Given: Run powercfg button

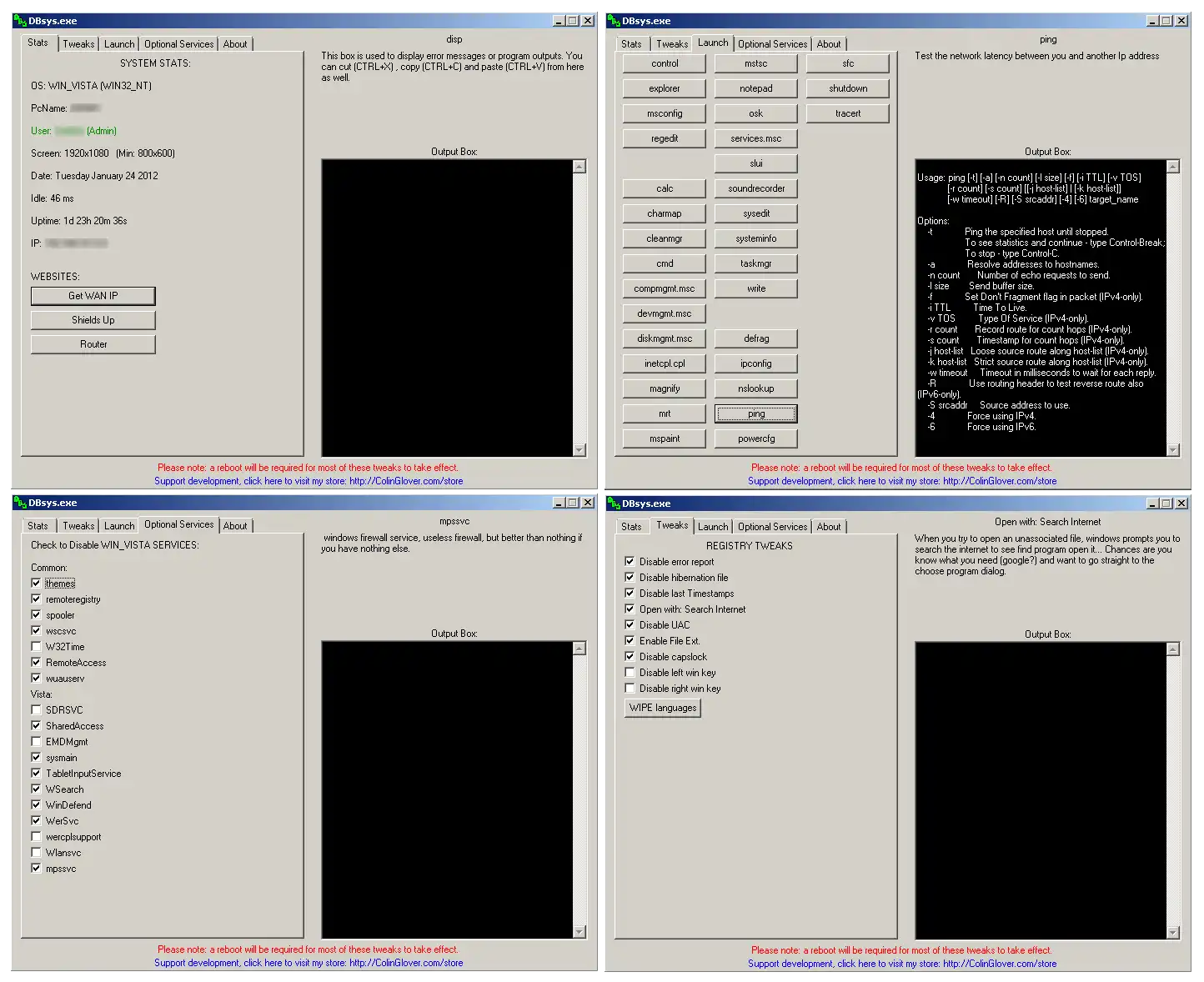Looking at the screenshot, I should point(756,438).
